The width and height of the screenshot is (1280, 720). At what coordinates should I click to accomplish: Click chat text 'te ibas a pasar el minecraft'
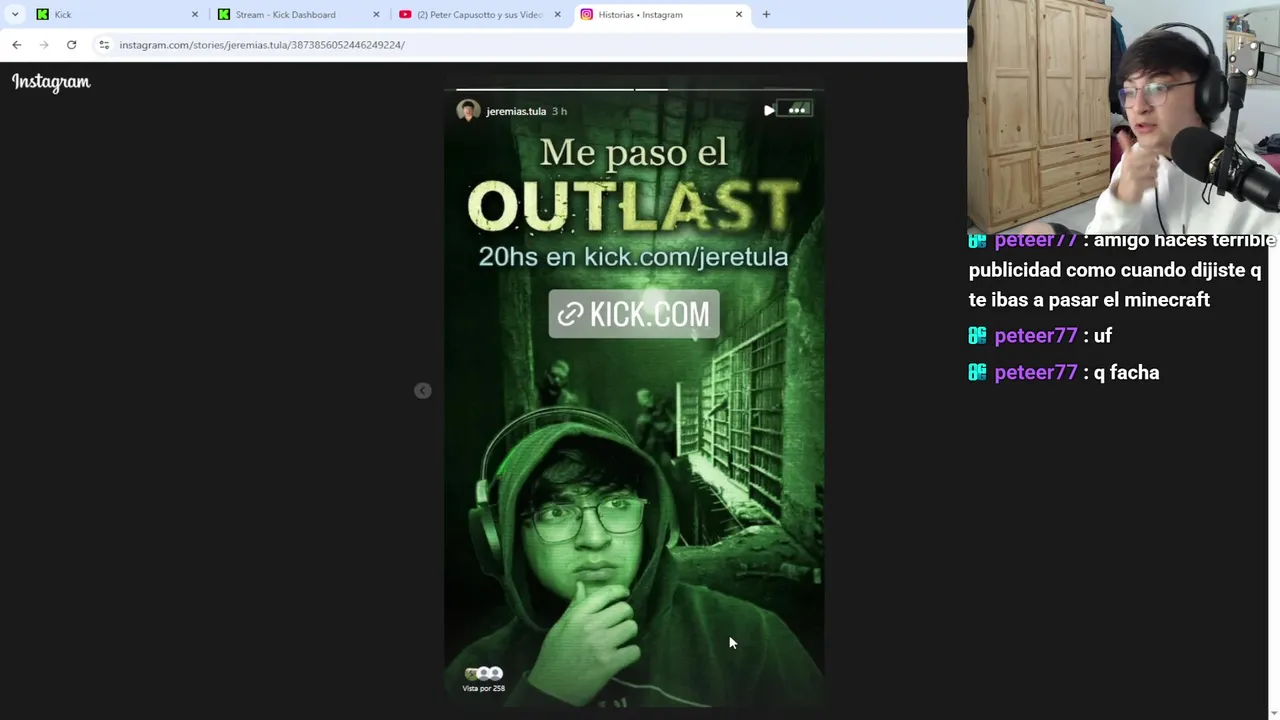point(1089,299)
